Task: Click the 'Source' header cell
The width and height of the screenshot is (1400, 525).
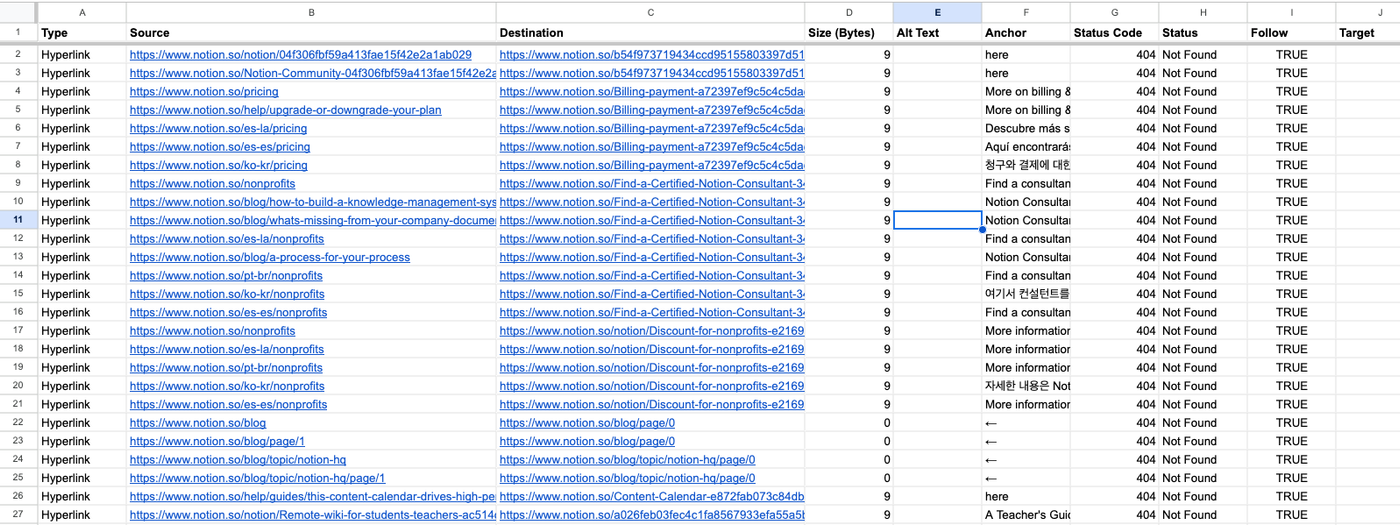Action: click(x=311, y=33)
